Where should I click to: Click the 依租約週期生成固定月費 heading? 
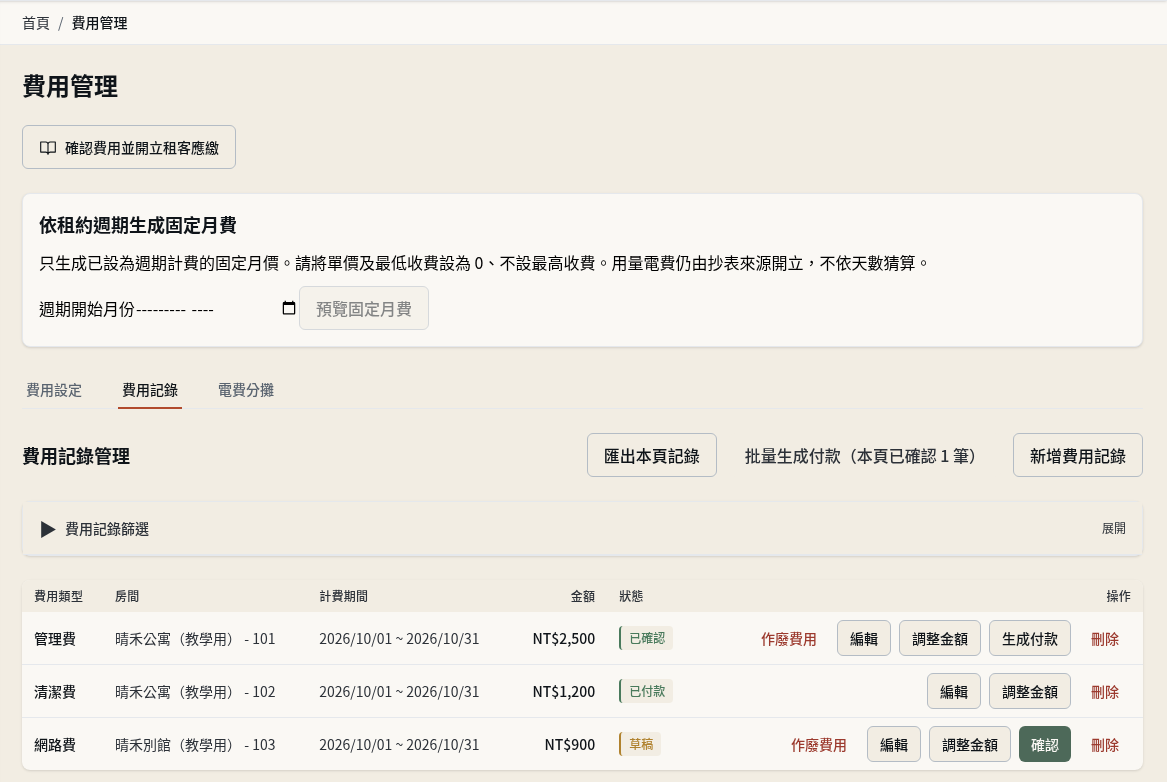coord(138,225)
